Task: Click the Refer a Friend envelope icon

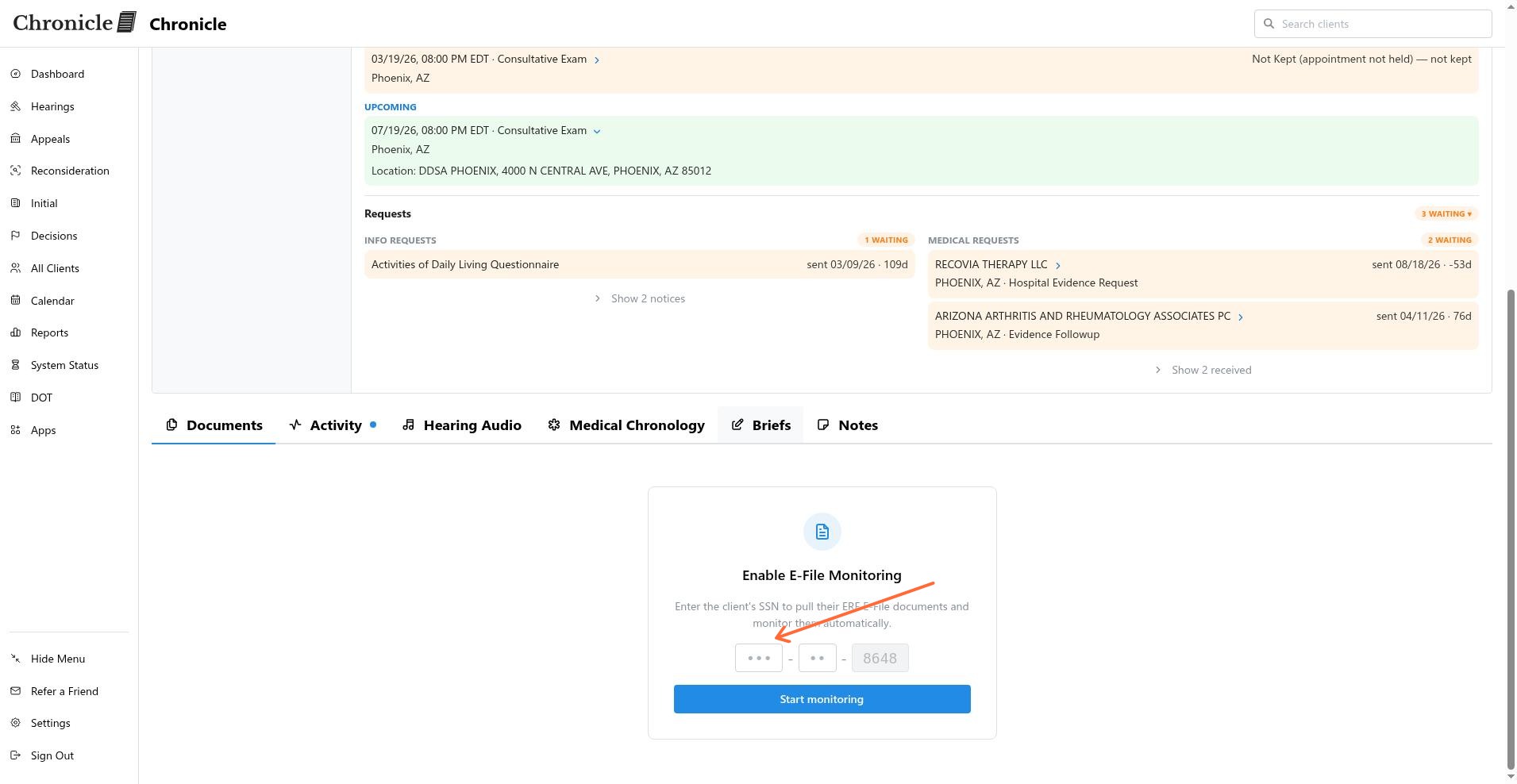Action: click(15, 691)
